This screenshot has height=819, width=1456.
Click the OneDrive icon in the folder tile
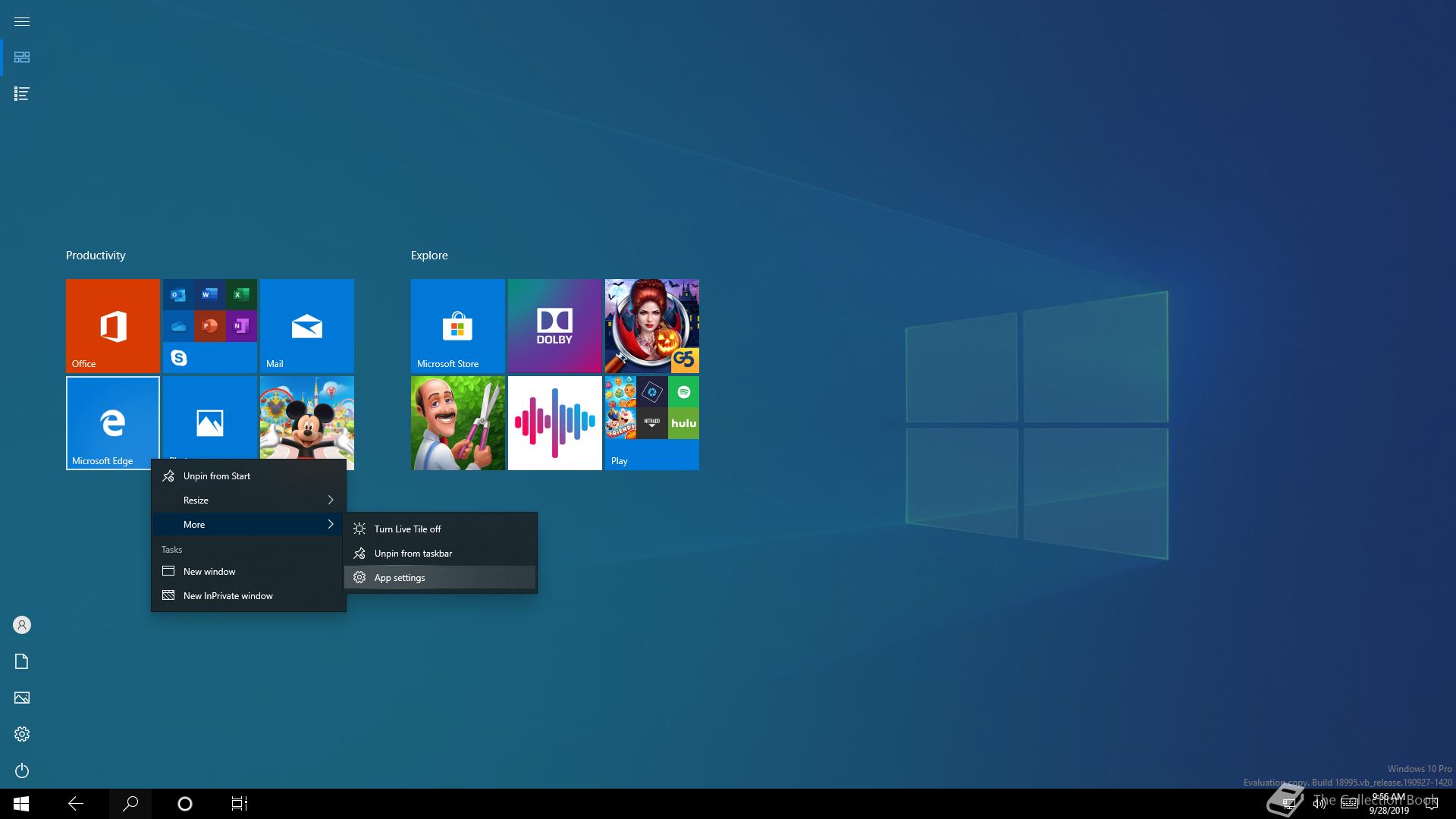(179, 326)
